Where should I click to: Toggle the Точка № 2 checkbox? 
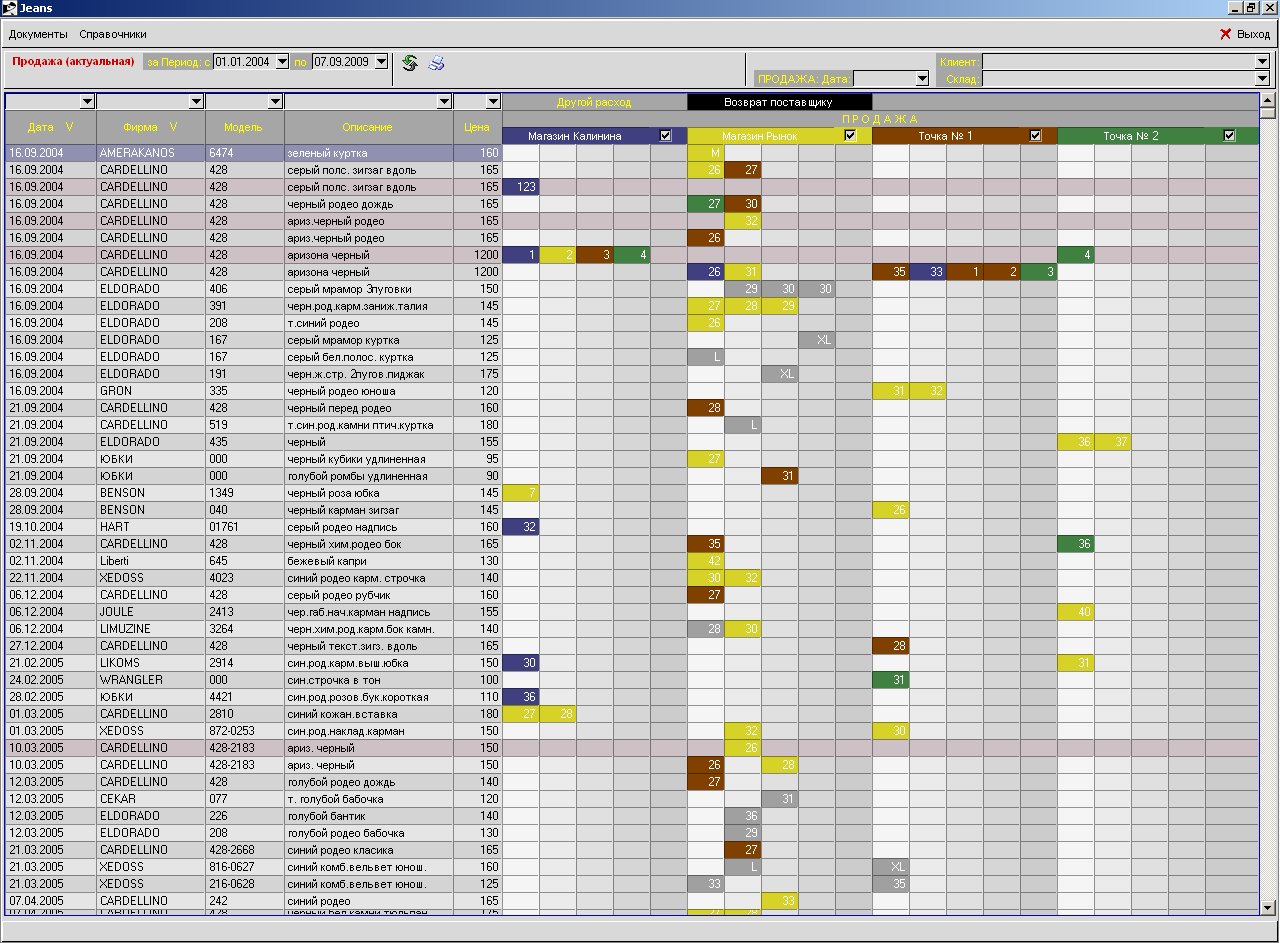tap(1229, 136)
